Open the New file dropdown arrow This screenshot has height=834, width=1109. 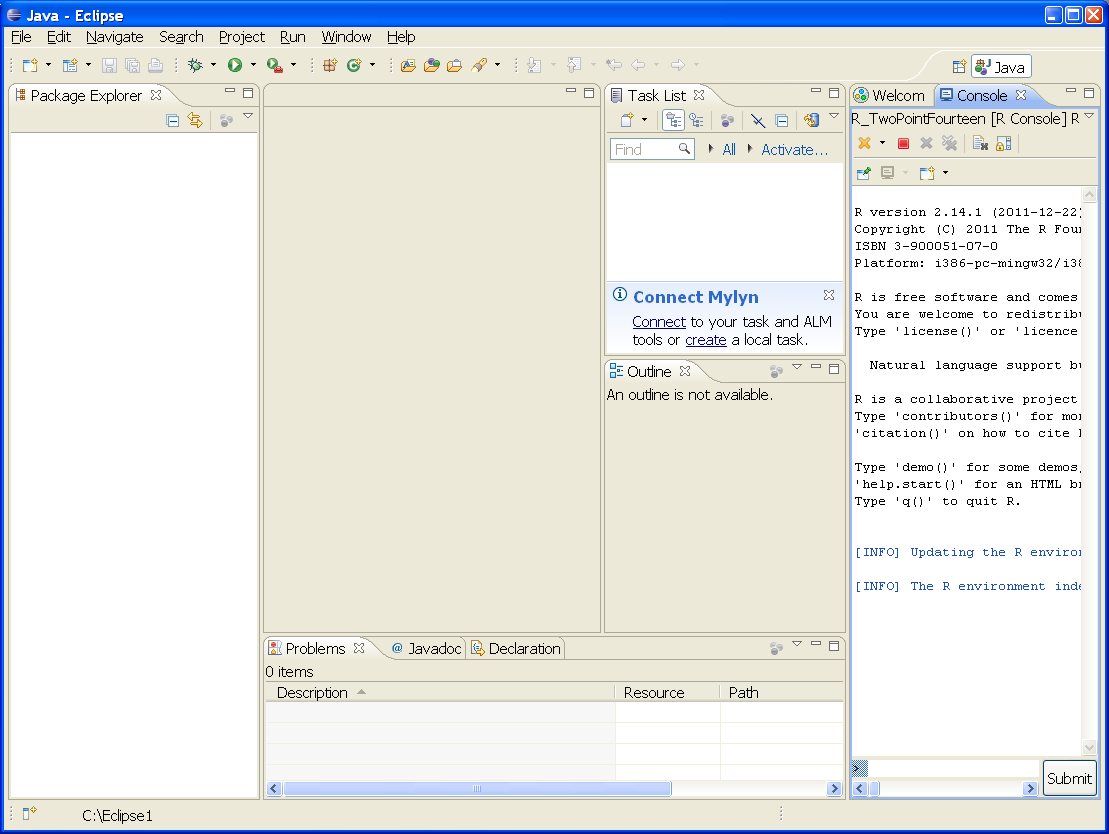(48, 65)
